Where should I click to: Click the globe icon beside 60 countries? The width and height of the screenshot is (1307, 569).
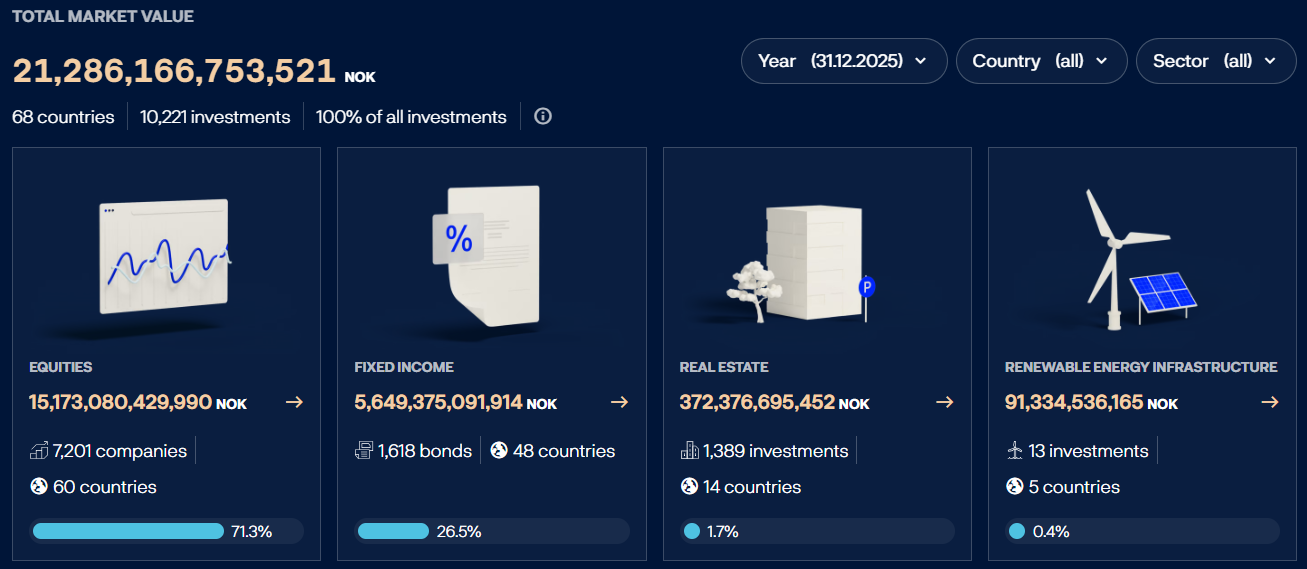tap(39, 487)
